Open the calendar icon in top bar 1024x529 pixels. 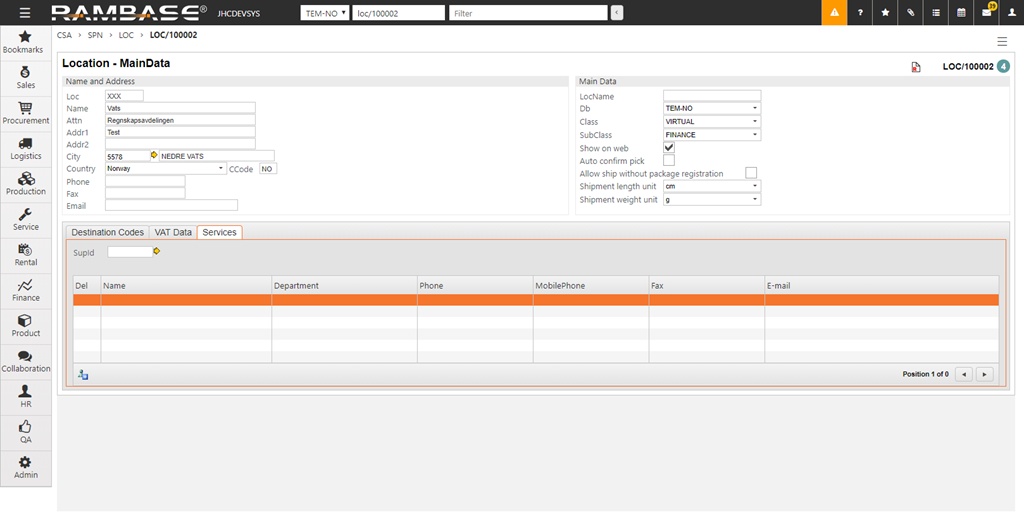pyautogui.click(x=961, y=13)
